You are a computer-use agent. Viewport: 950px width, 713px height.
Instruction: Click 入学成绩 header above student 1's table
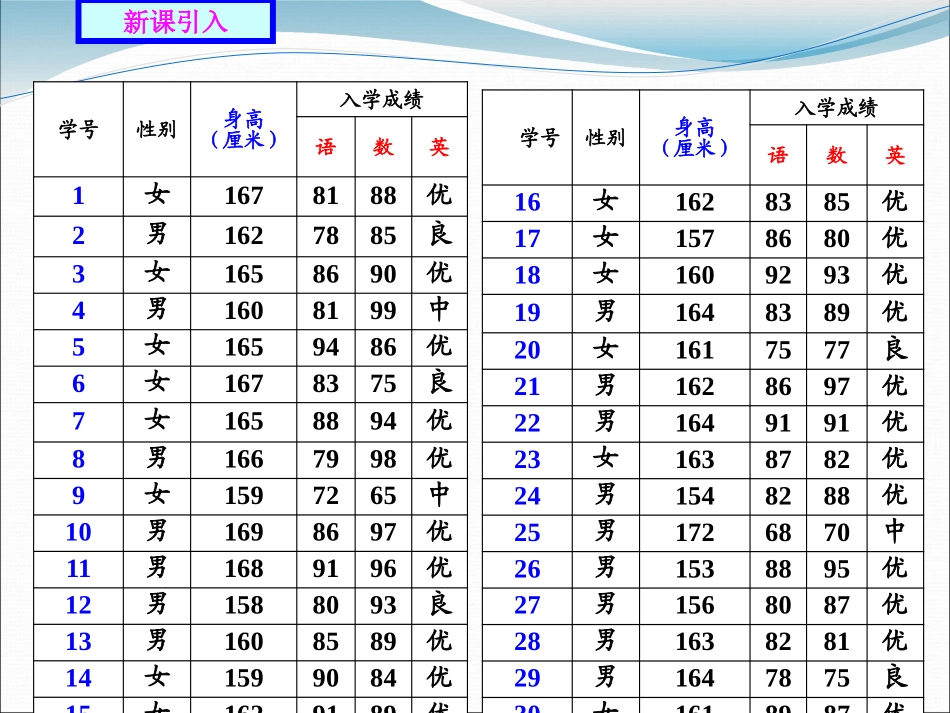[x=381, y=99]
